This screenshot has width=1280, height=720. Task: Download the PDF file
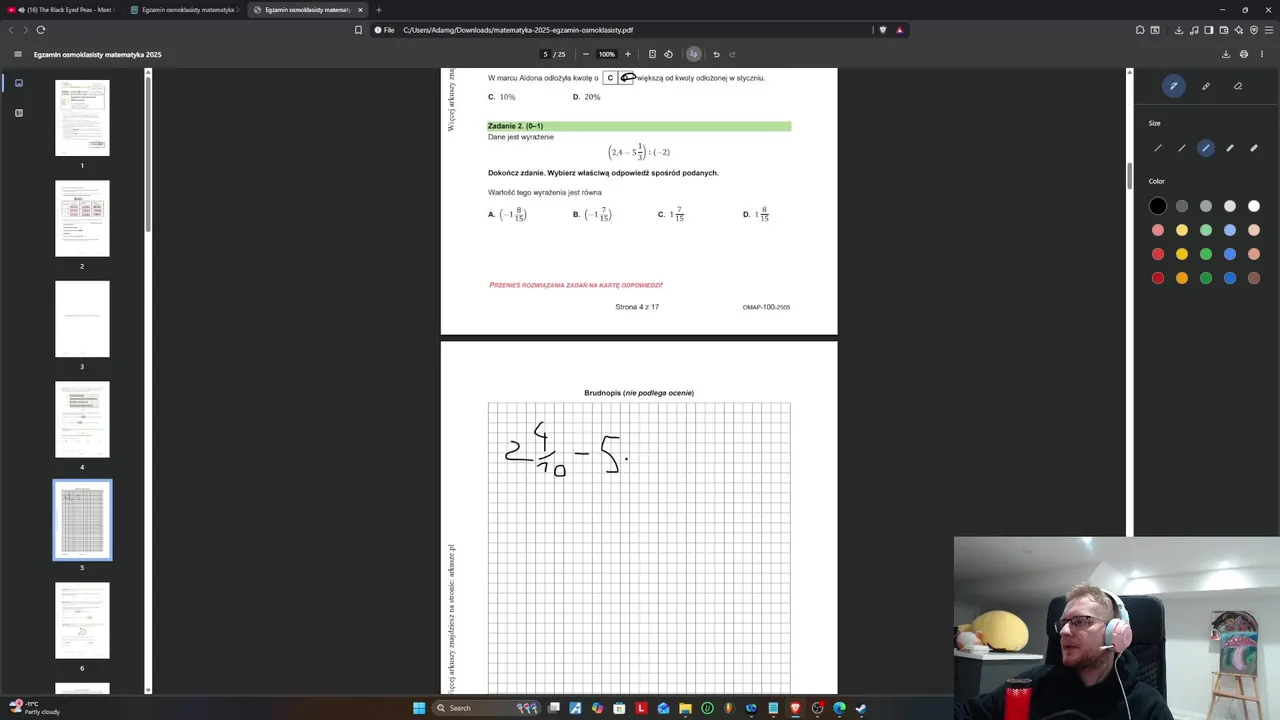click(x=1227, y=54)
